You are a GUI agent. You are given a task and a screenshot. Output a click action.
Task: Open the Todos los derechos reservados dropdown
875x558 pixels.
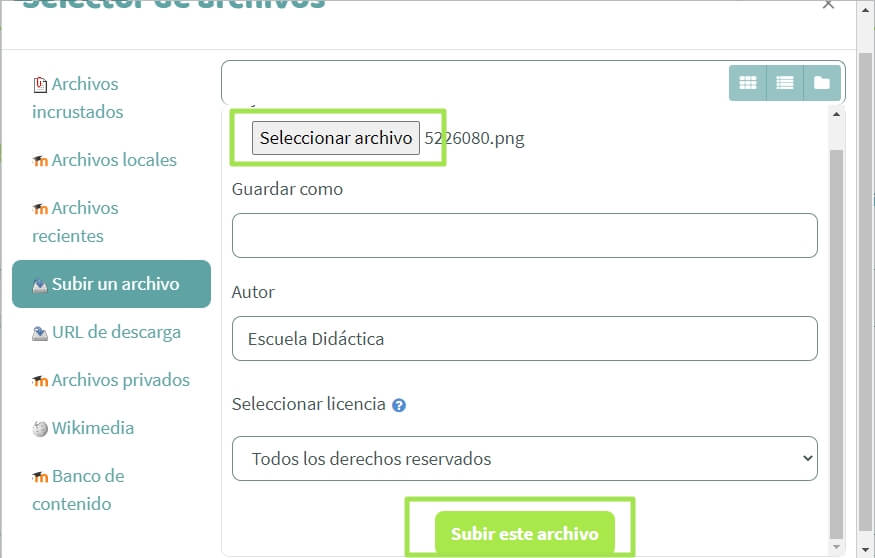coord(525,459)
